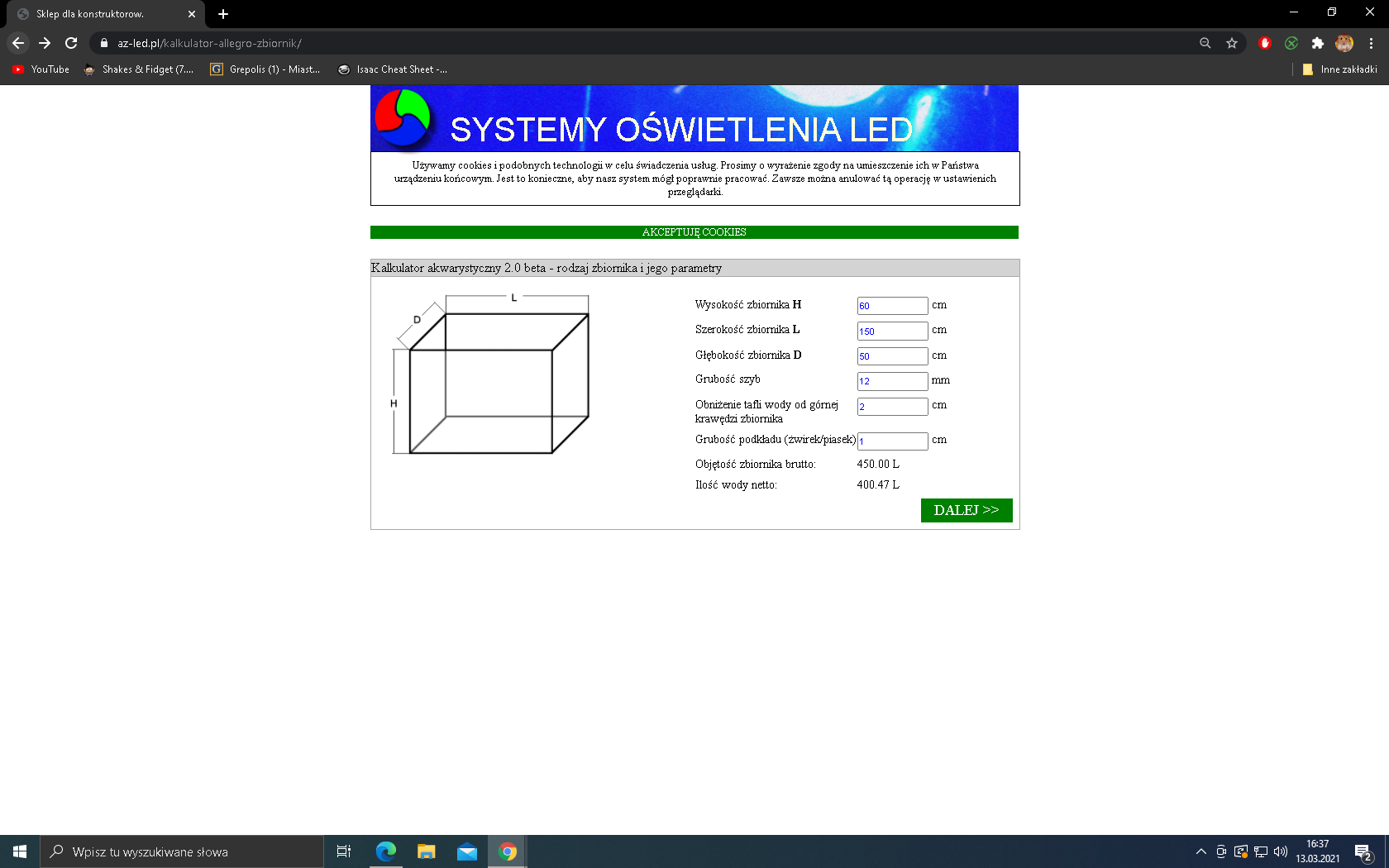
Task: Reload the page with refresh icon
Action: coord(71,43)
